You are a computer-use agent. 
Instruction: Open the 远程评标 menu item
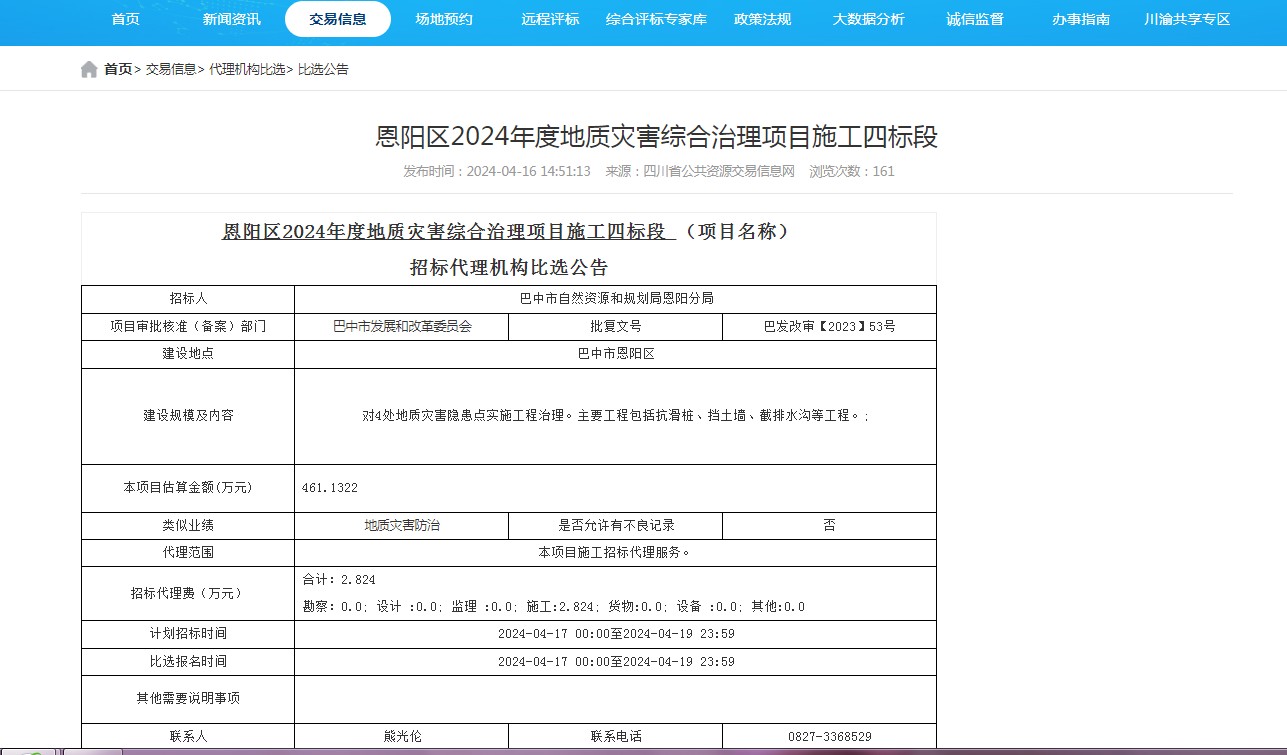[x=550, y=19]
